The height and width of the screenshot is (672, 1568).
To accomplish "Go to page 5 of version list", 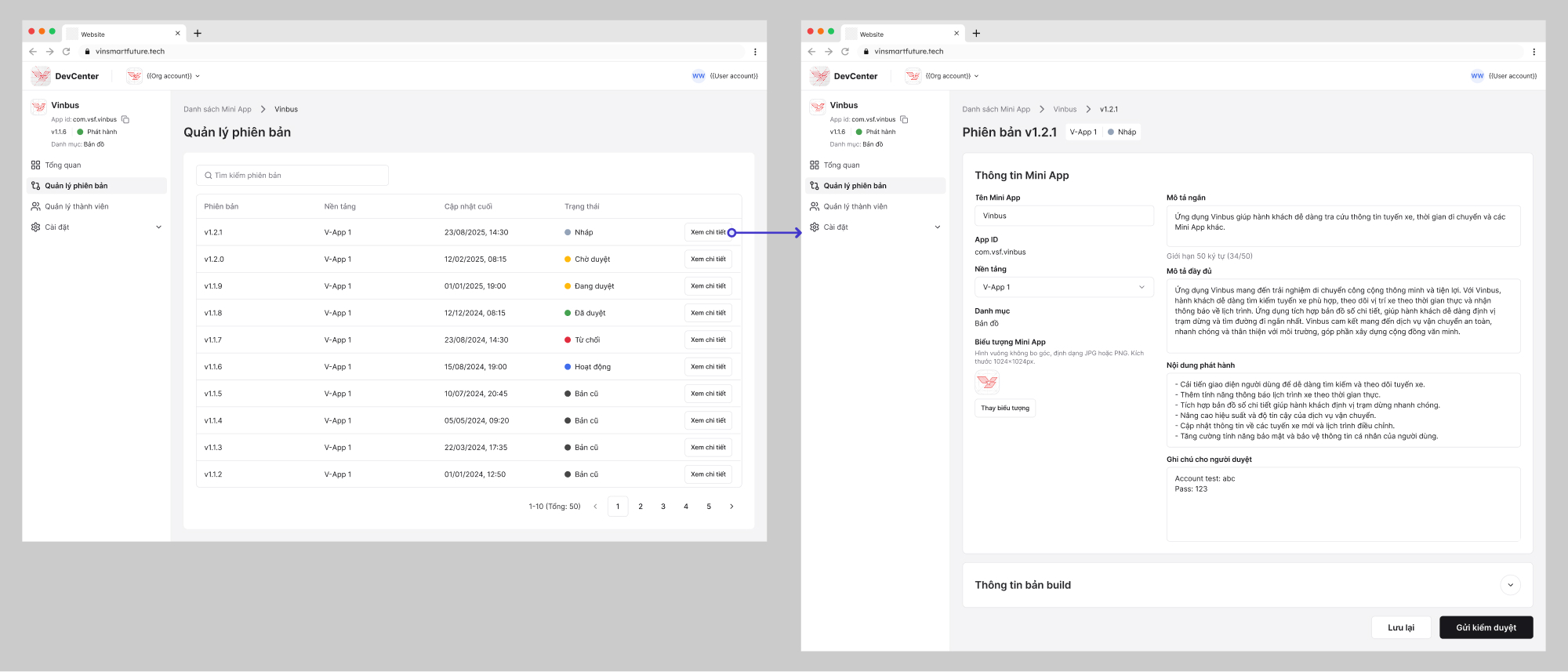I will click(709, 507).
